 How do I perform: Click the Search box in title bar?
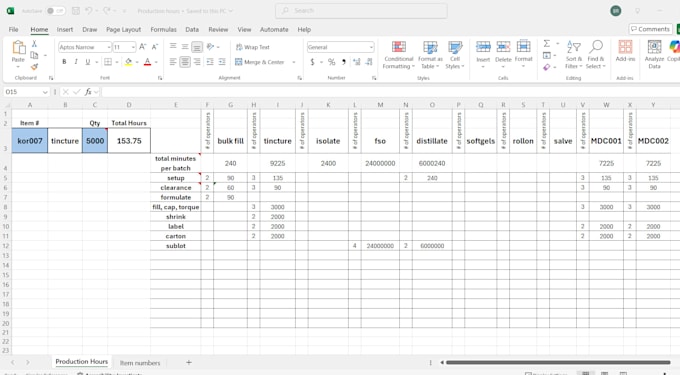tap(361, 11)
